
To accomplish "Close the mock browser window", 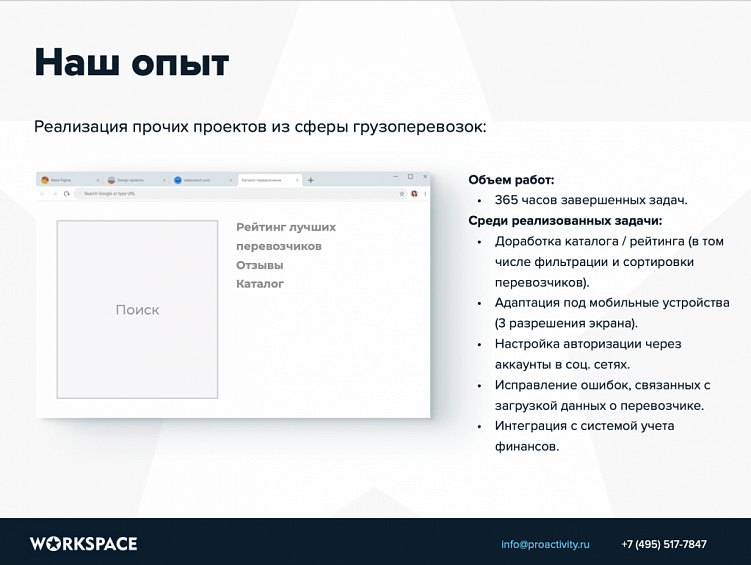I will (425, 177).
